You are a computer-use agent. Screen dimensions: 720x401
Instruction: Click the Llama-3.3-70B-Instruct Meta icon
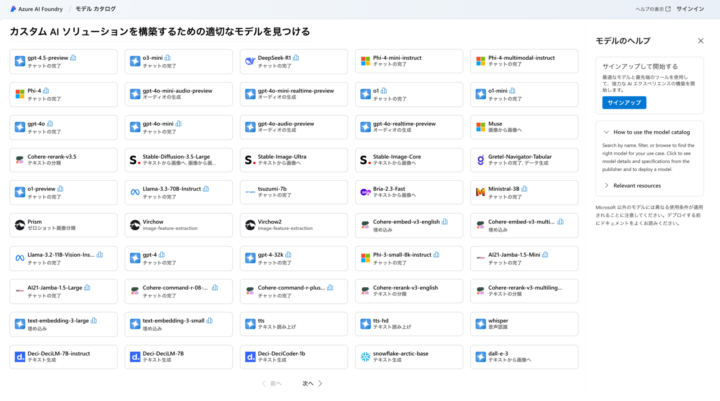pos(135,191)
